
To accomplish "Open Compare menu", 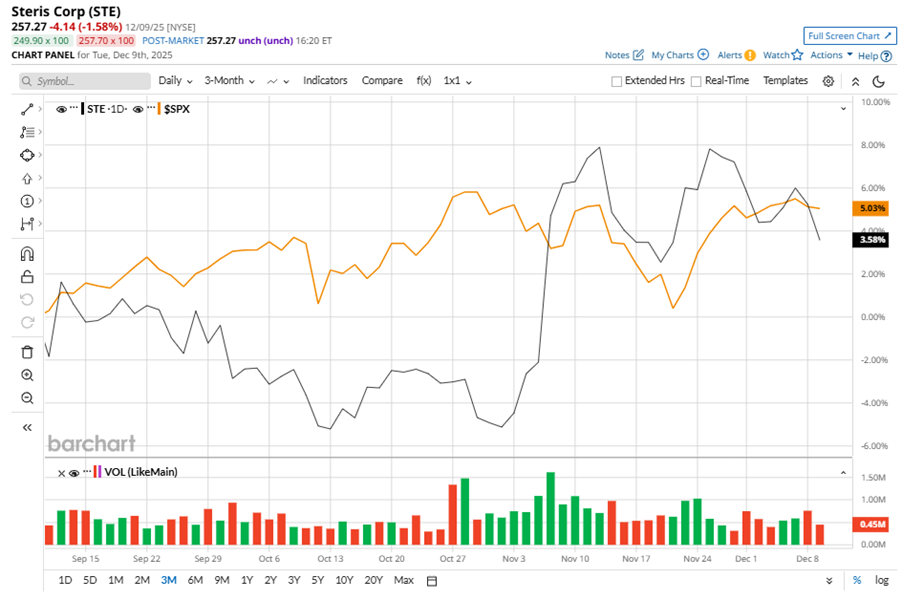I will [x=382, y=81].
